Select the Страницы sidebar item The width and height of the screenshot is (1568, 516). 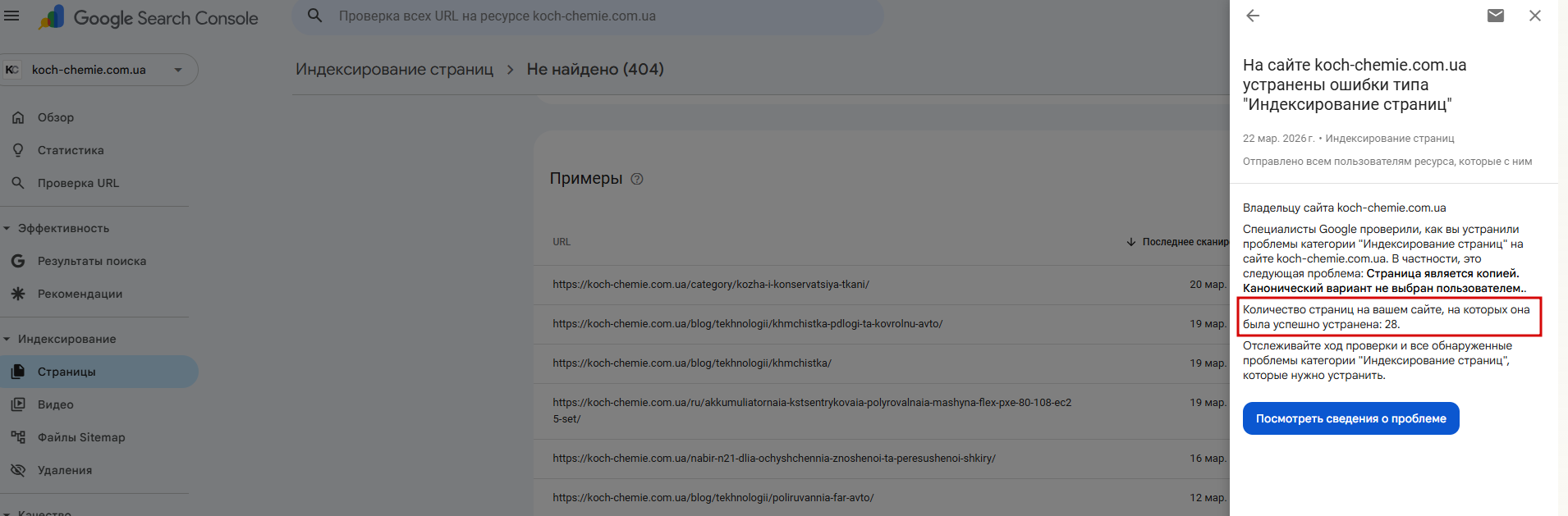click(x=99, y=372)
